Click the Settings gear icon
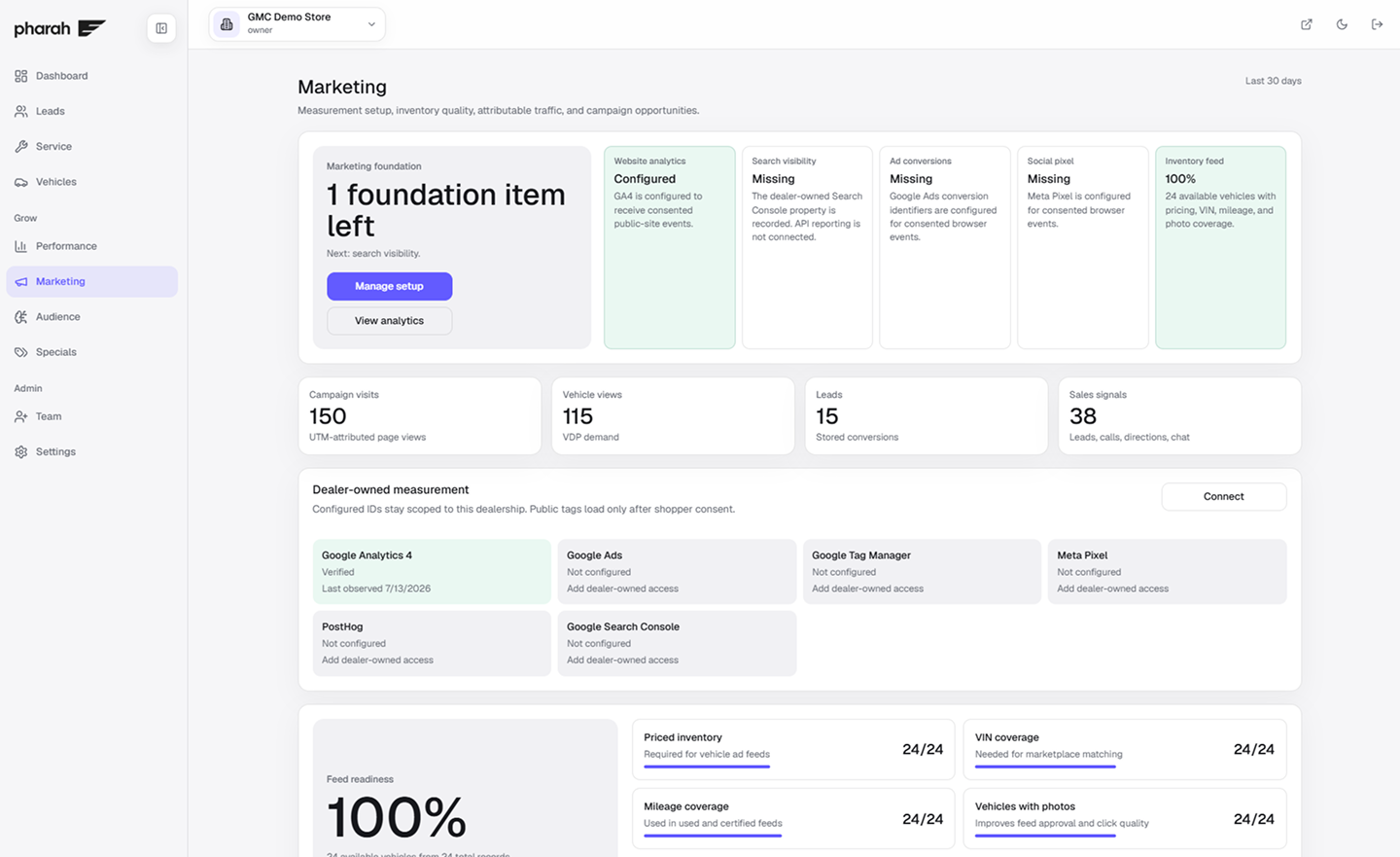The image size is (1400, 857). 21,452
